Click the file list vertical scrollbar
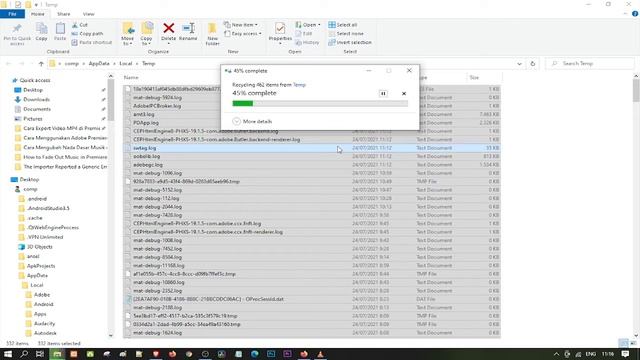Image resolution: width=640 pixels, height=360 pixels. click(x=636, y=90)
